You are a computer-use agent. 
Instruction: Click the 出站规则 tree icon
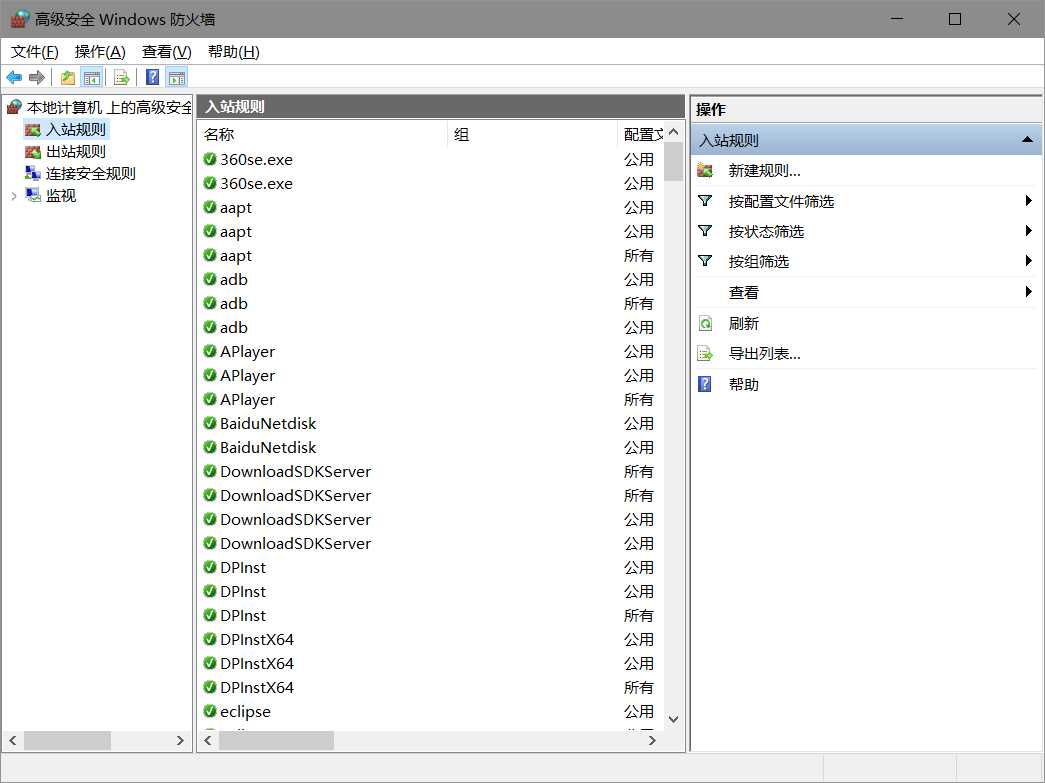pos(33,151)
